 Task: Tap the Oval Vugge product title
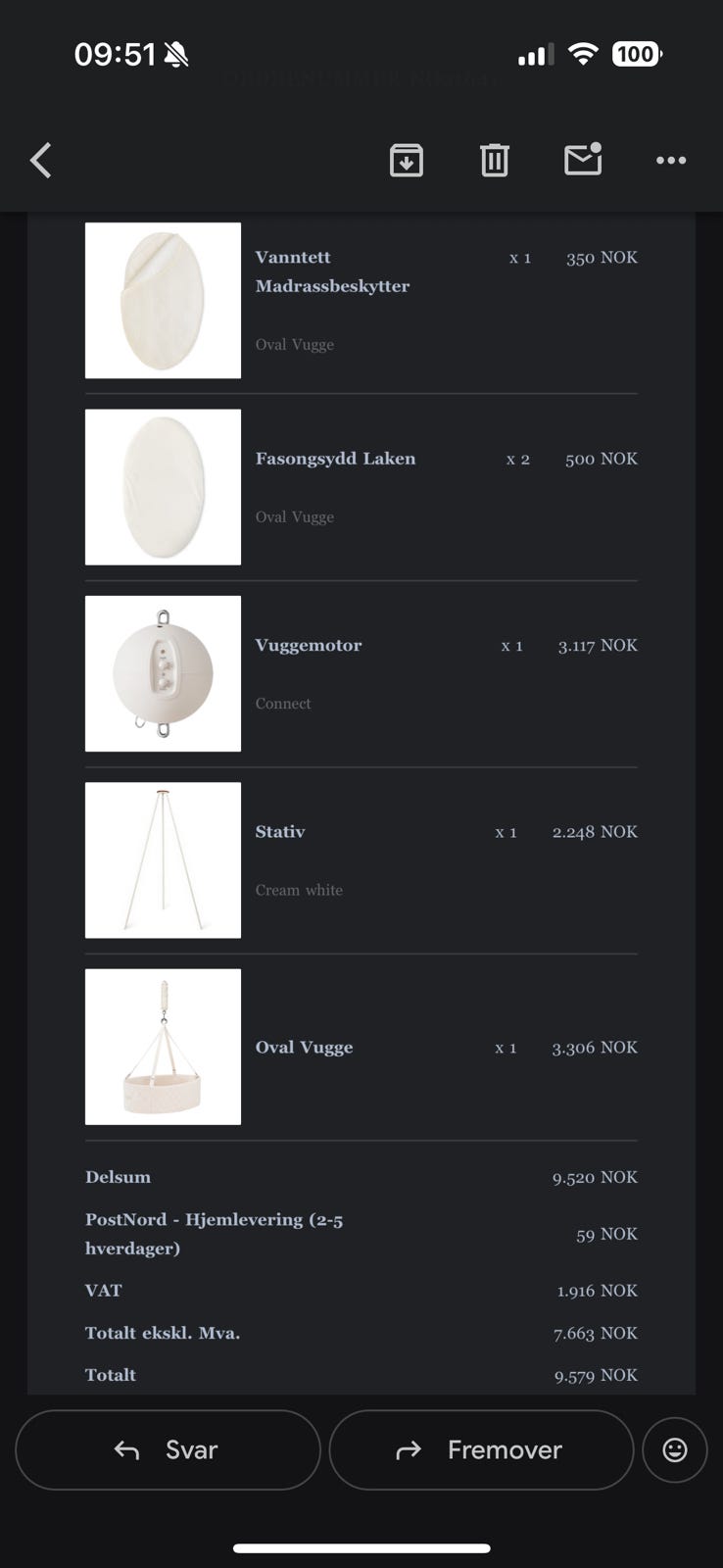[304, 1047]
